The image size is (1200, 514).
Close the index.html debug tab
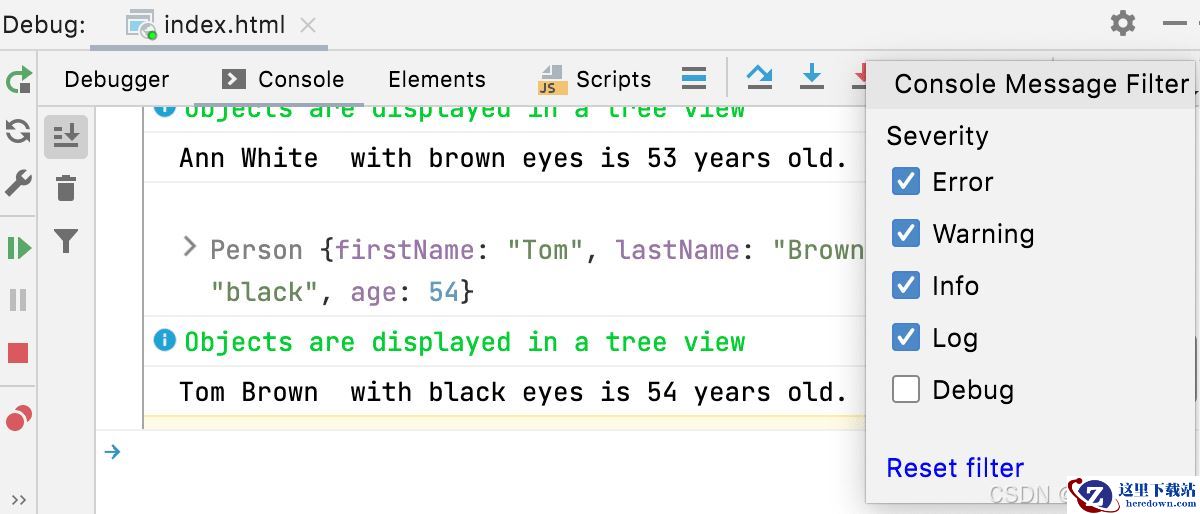tap(309, 26)
